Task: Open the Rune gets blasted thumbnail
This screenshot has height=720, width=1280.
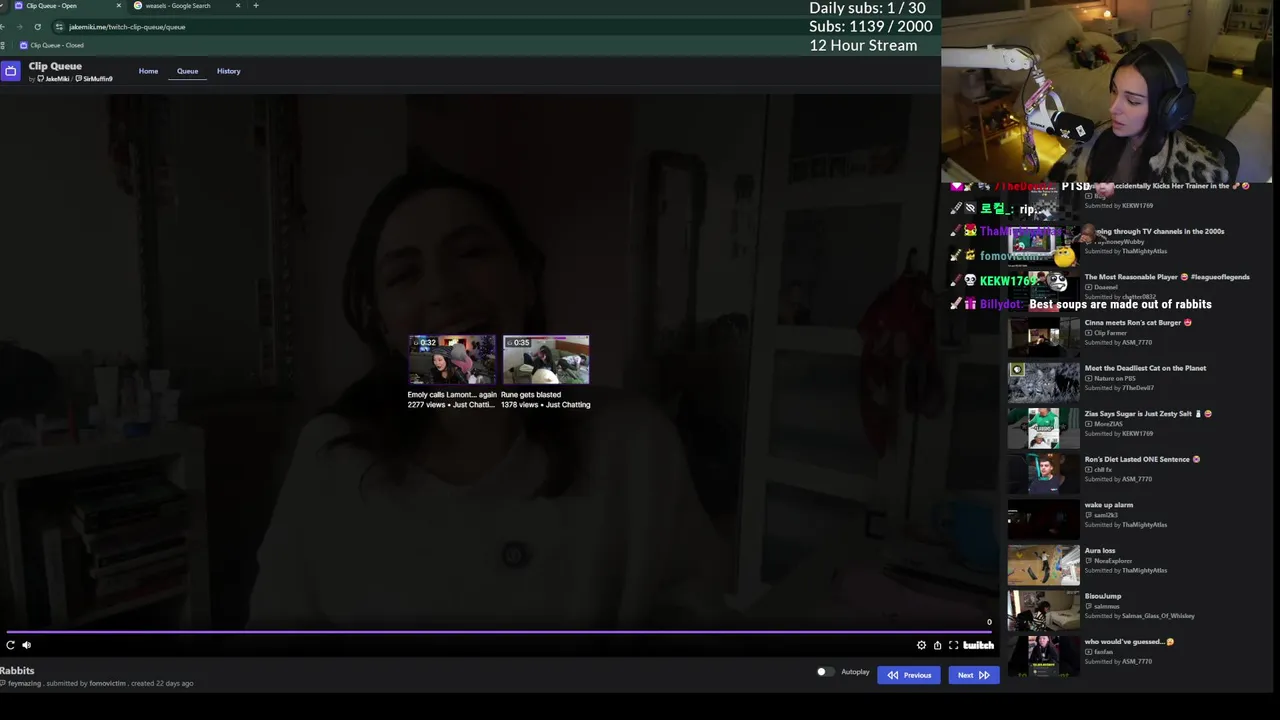Action: coord(546,360)
